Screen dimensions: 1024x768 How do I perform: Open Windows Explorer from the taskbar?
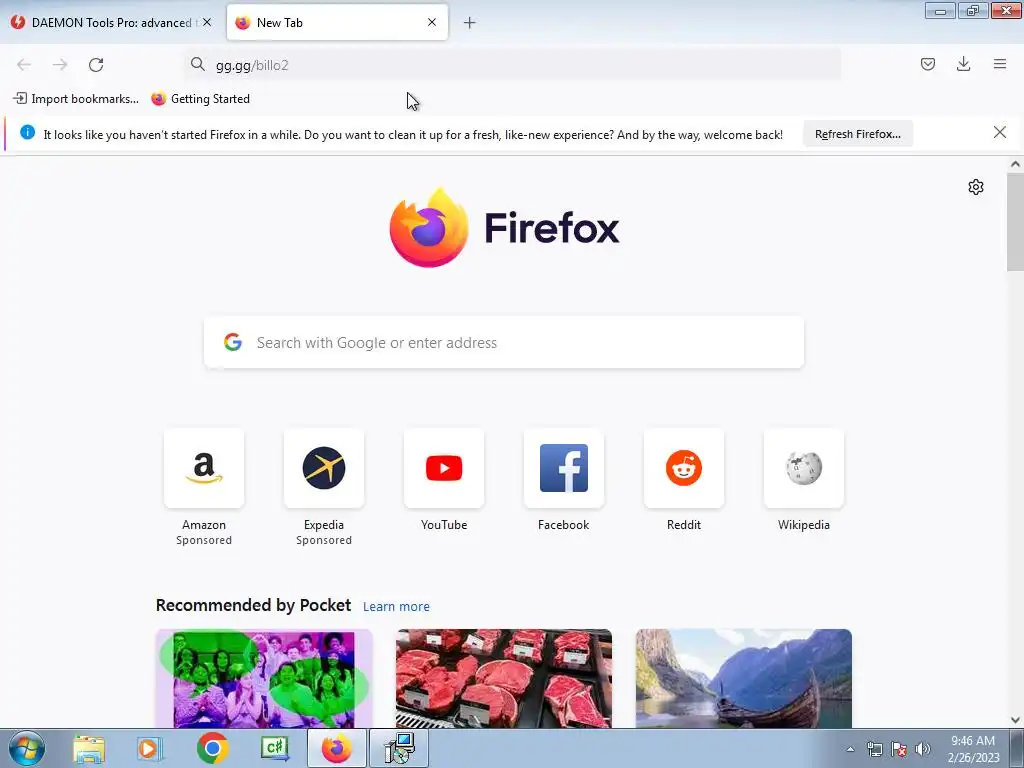click(x=89, y=749)
